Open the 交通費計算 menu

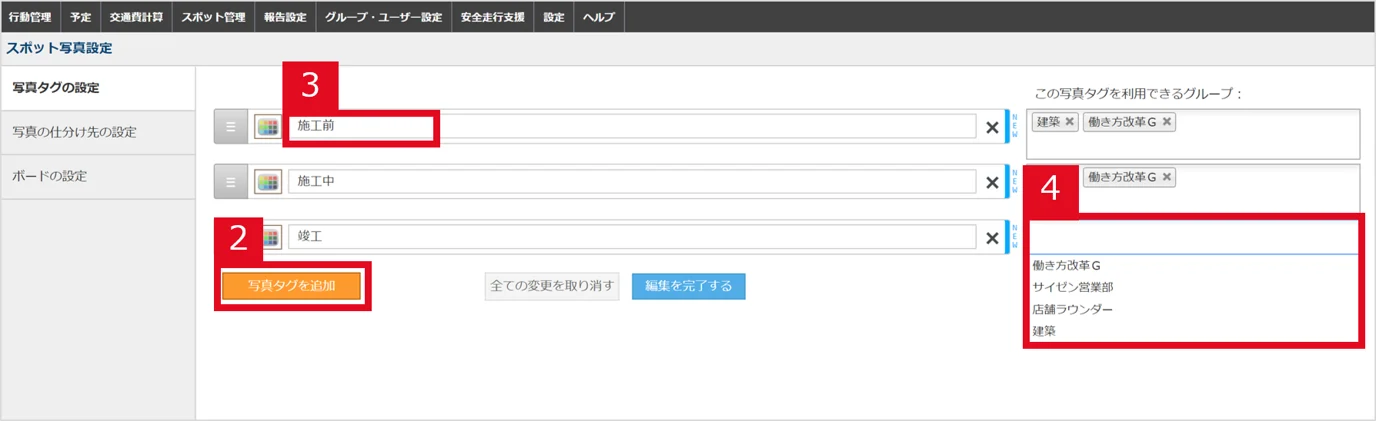pyautogui.click(x=136, y=17)
